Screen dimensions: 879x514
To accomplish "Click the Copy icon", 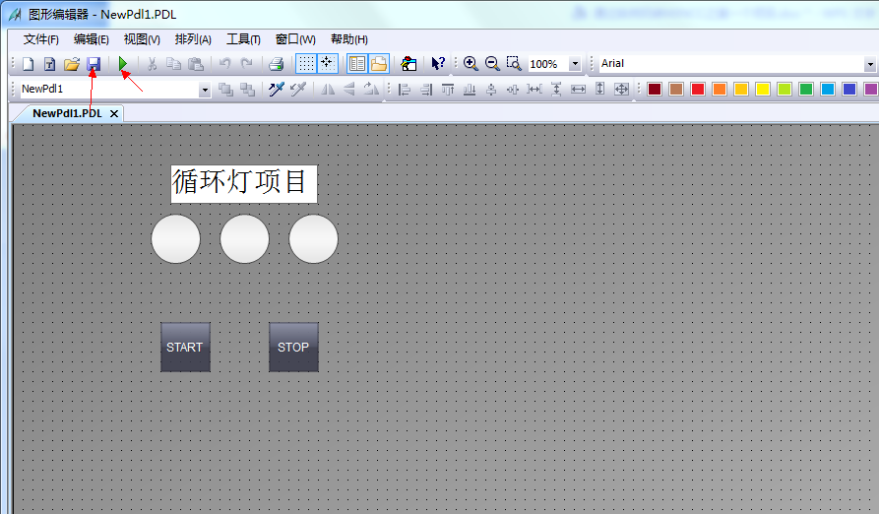I will pos(174,64).
